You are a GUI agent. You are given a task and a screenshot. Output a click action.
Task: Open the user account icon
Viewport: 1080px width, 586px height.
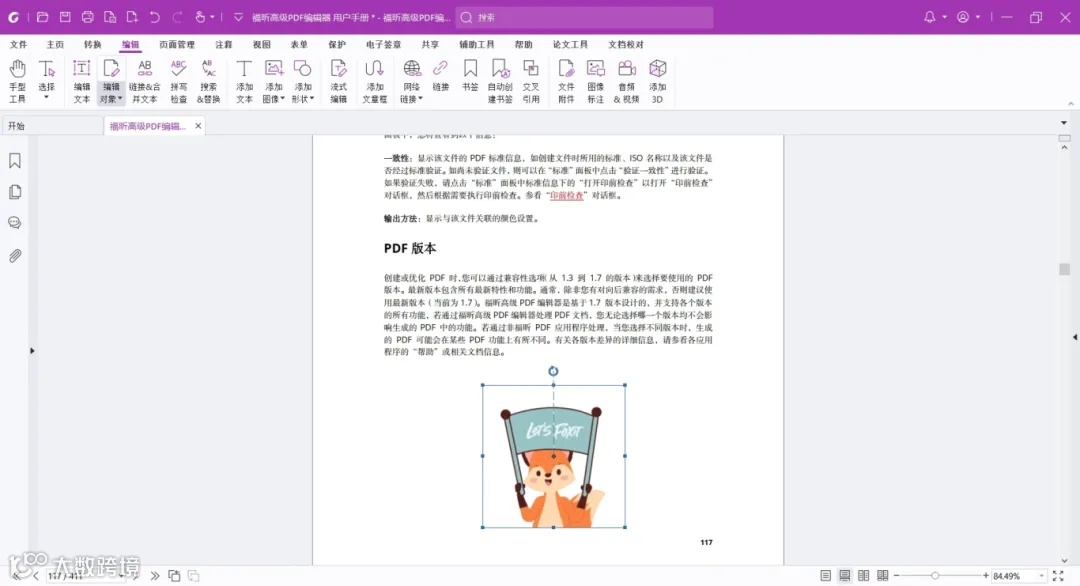[x=963, y=17]
